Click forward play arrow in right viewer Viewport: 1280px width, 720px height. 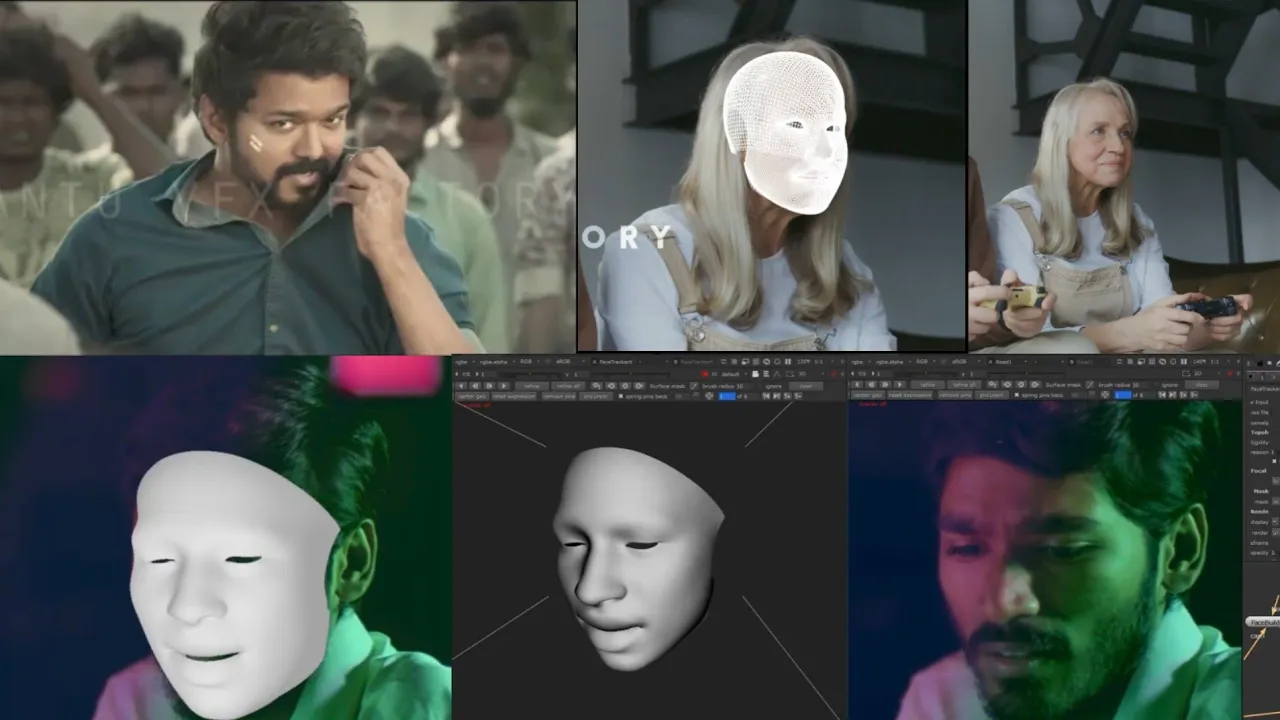tap(900, 385)
